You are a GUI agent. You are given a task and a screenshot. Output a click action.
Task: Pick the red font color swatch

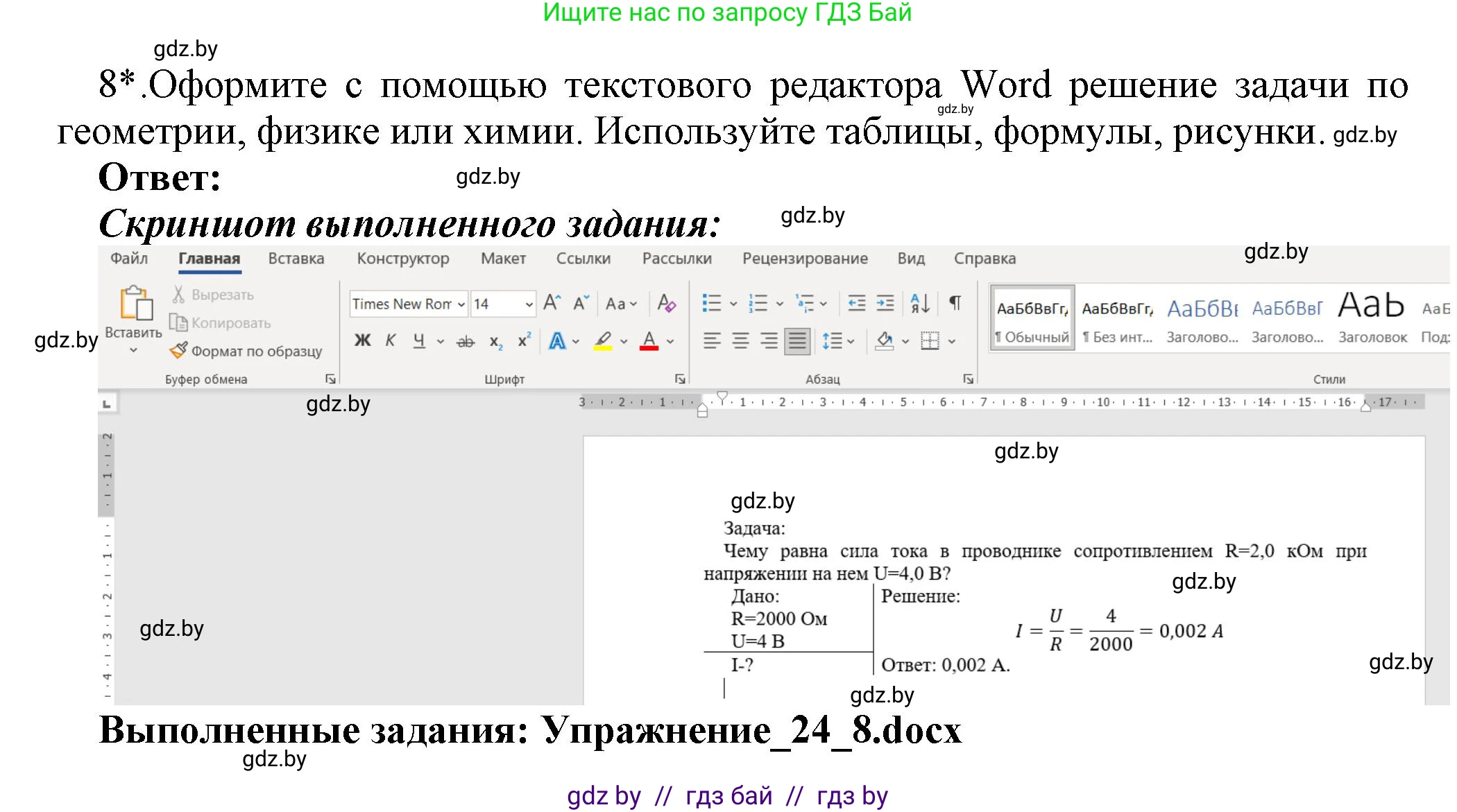tap(651, 345)
